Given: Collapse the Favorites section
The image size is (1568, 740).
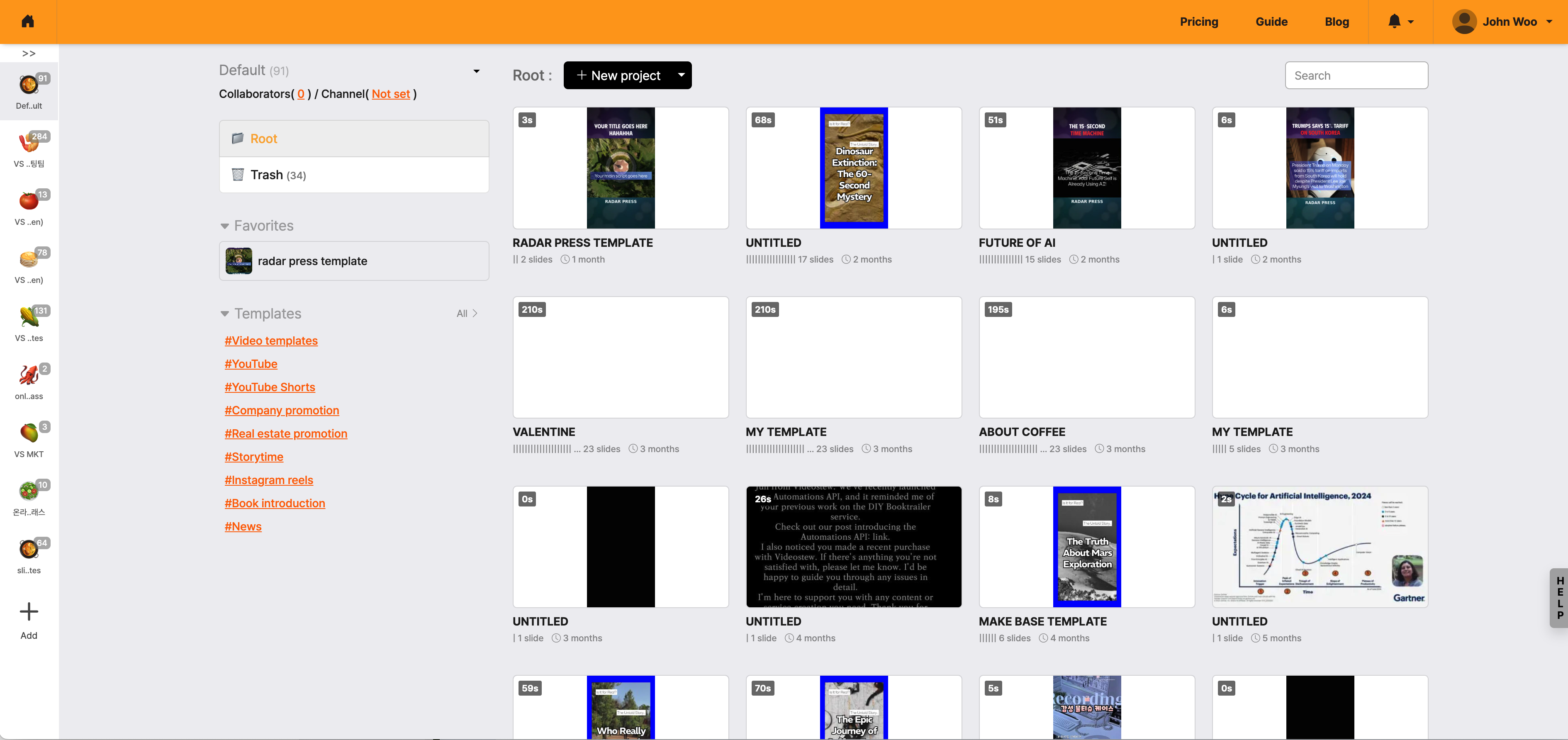Looking at the screenshot, I should click(x=224, y=226).
